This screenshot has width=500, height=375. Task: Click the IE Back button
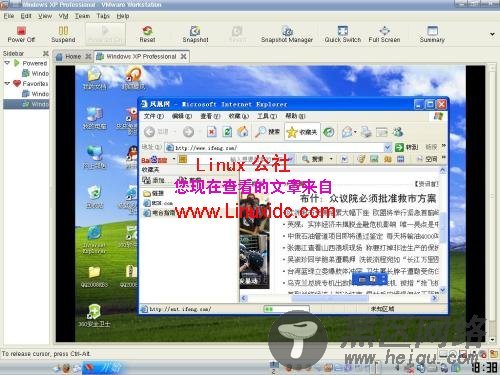tap(149, 132)
